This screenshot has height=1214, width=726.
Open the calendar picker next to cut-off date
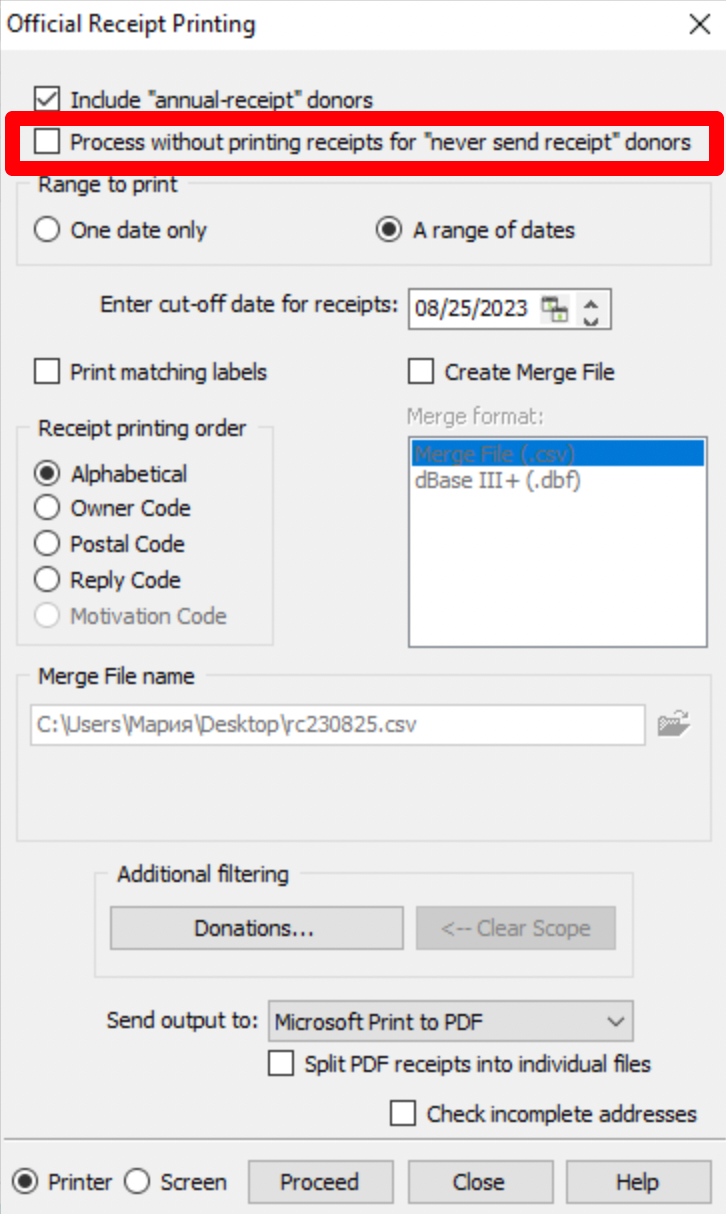(x=554, y=309)
